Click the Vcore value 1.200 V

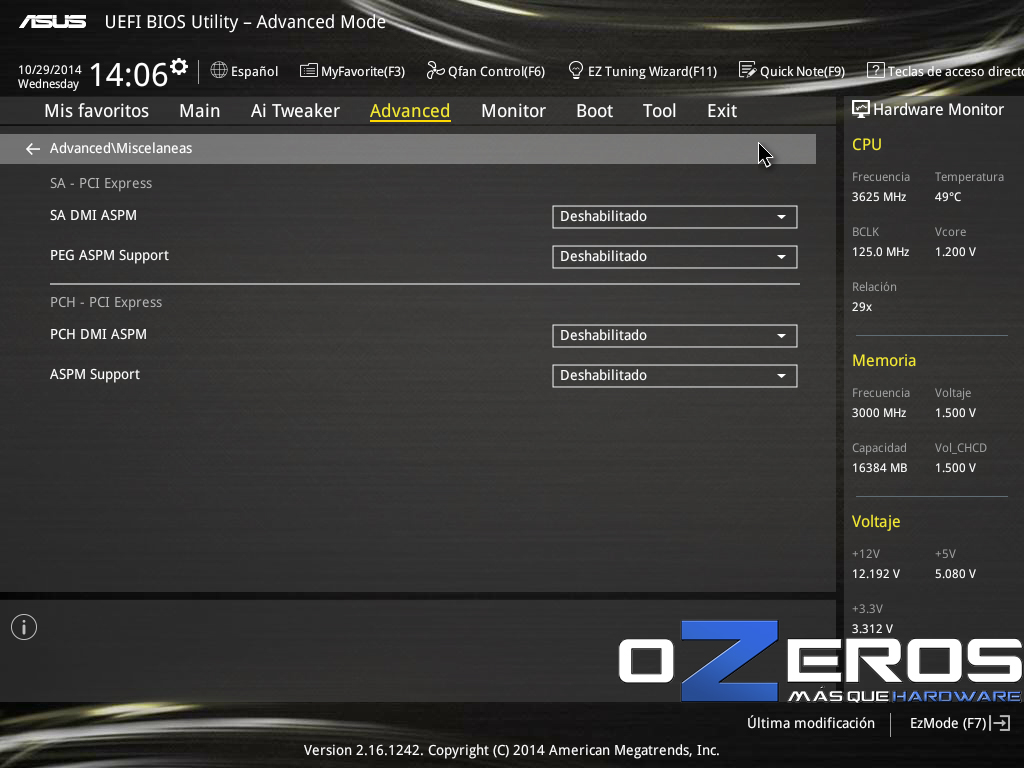tap(955, 251)
